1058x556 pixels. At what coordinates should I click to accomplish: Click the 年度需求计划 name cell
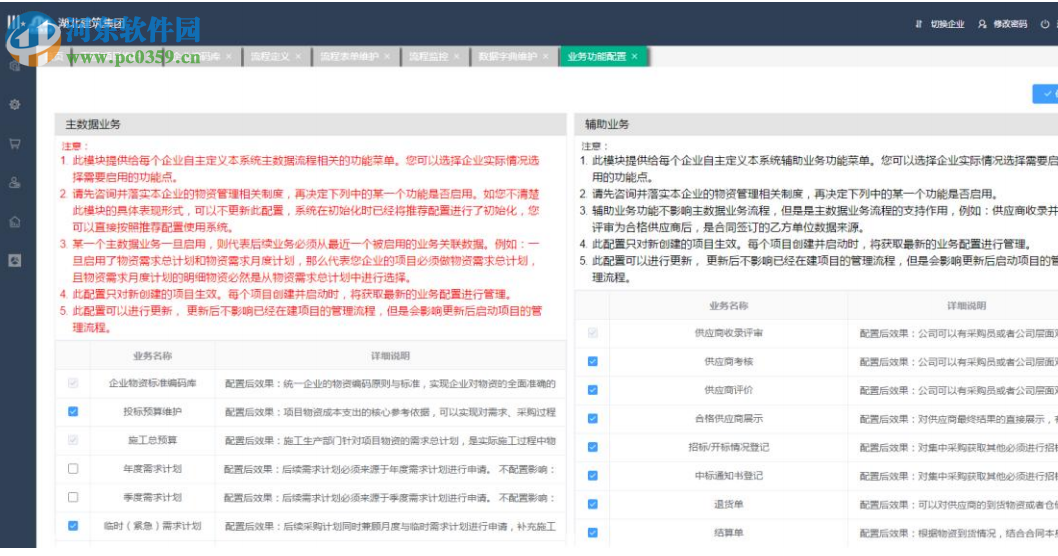(x=152, y=469)
